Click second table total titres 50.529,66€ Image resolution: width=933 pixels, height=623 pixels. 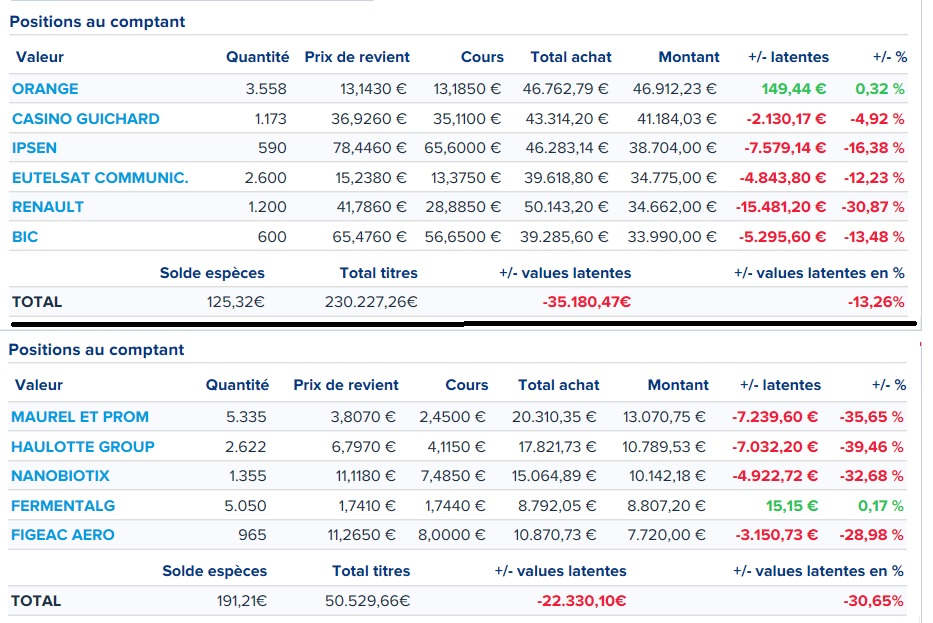[x=368, y=600]
